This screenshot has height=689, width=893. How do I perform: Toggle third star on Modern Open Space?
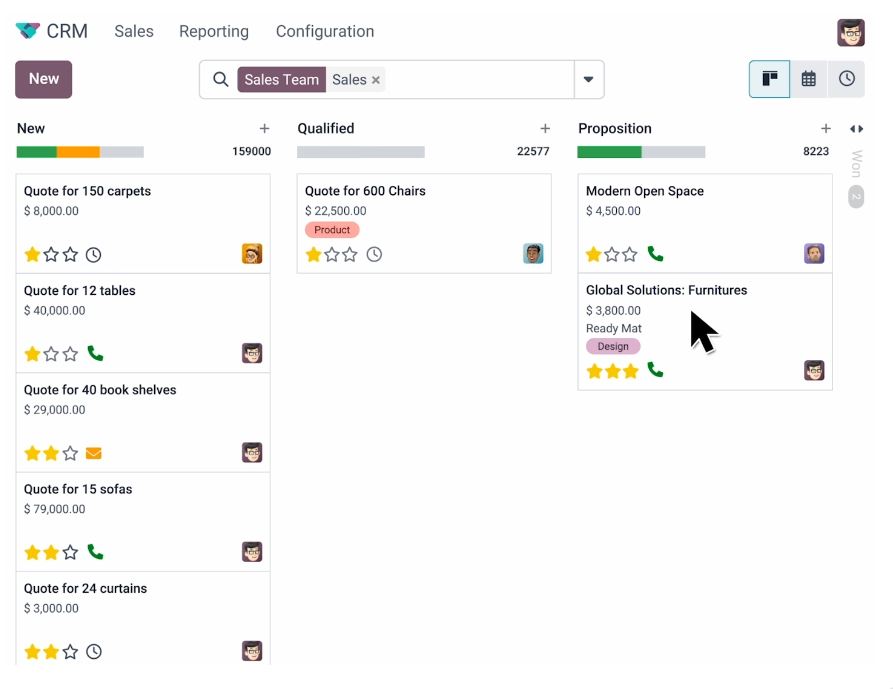click(630, 254)
